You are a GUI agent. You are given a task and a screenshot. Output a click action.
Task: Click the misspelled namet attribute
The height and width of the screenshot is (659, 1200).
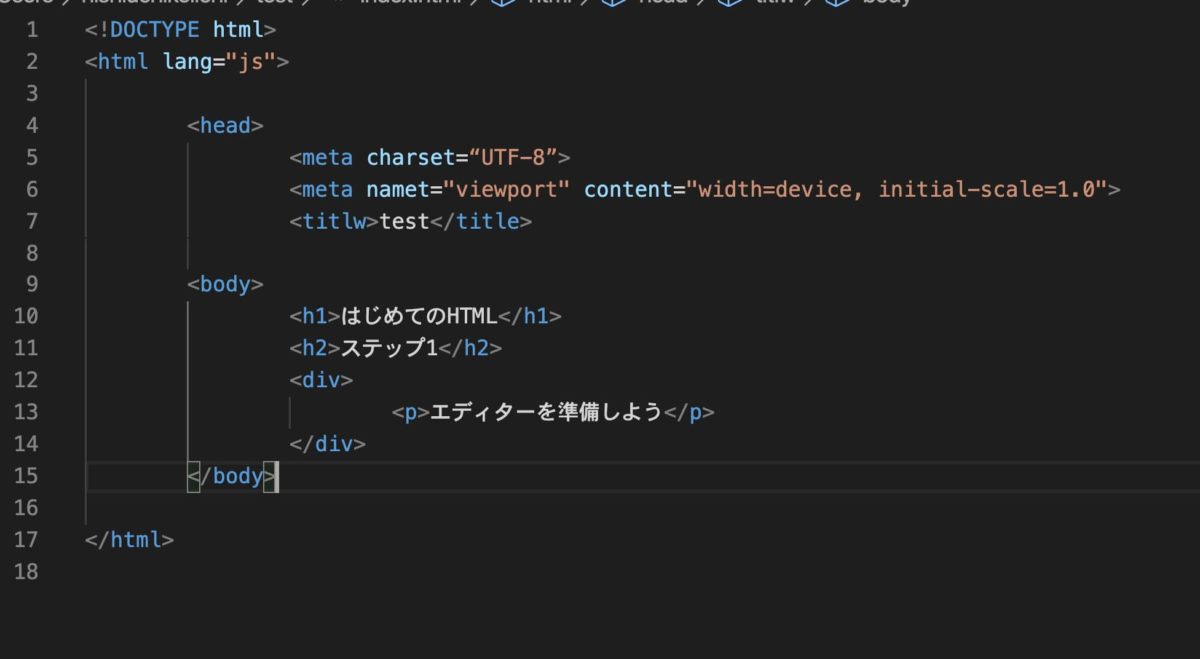[404, 190]
